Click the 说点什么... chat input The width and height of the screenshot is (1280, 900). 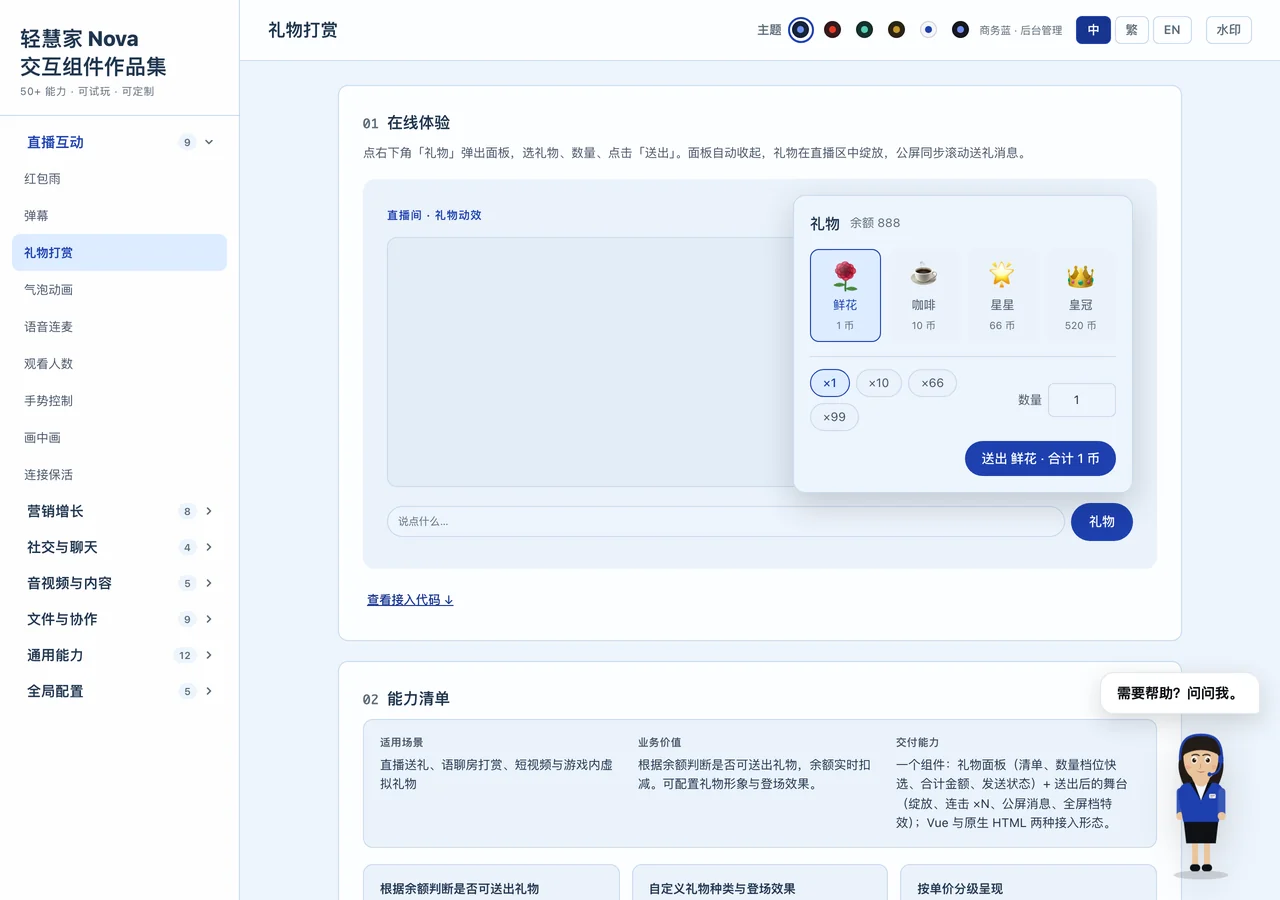[726, 522]
